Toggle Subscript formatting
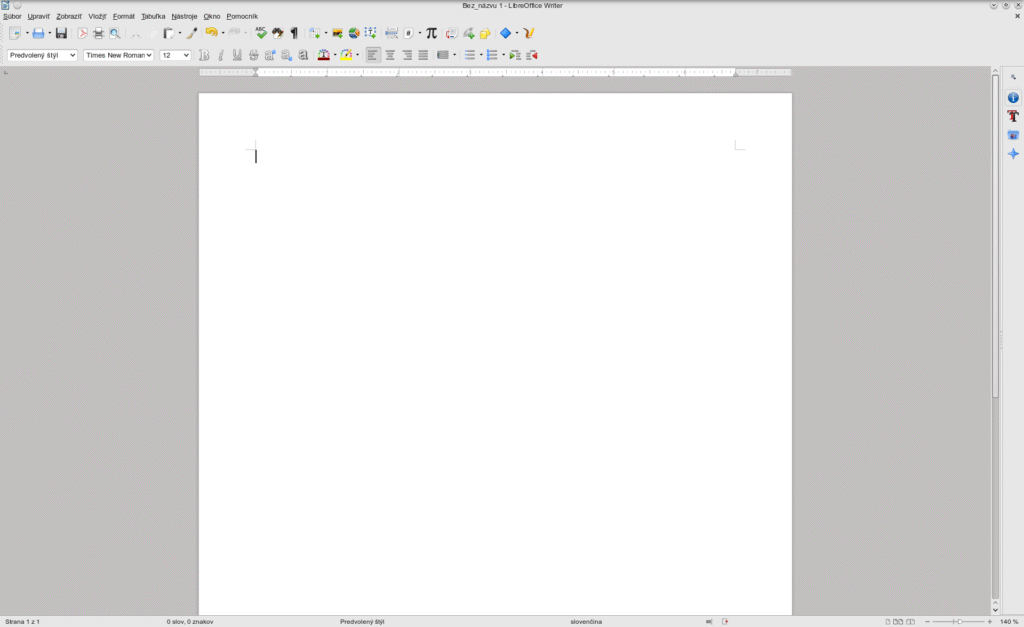The width and height of the screenshot is (1024, 627). coord(287,56)
